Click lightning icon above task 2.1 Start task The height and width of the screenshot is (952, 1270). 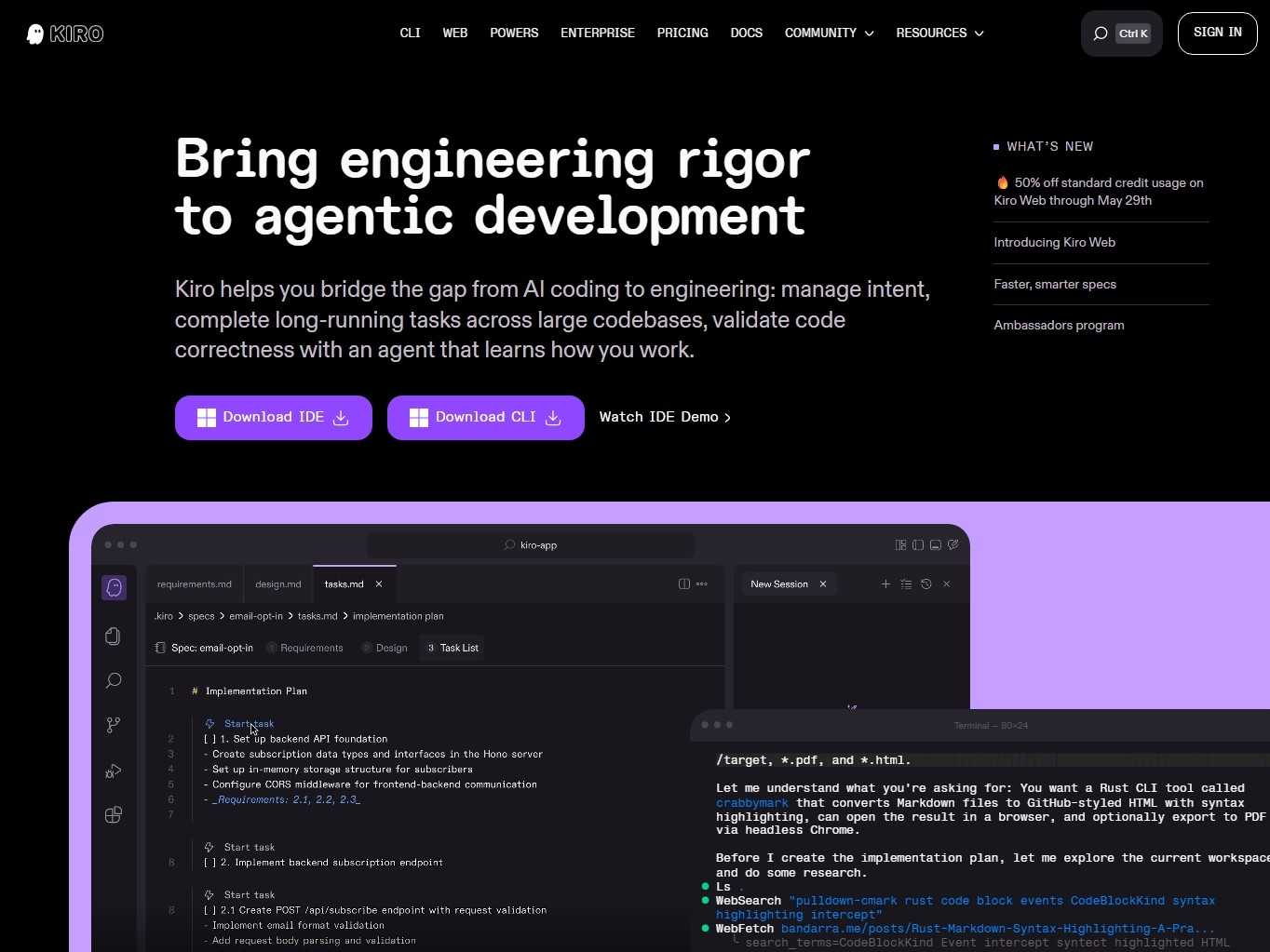click(209, 895)
